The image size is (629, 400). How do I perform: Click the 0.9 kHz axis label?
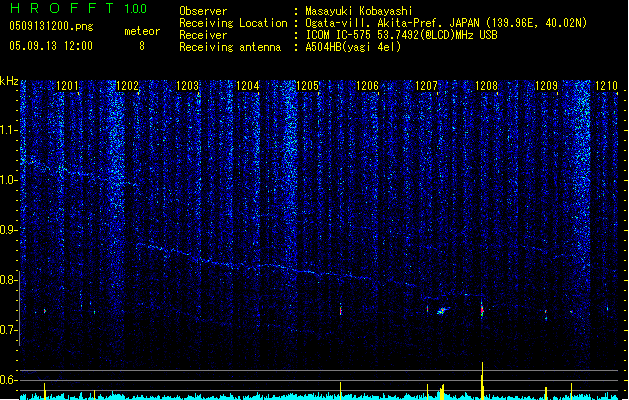pyautogui.click(x=8, y=230)
